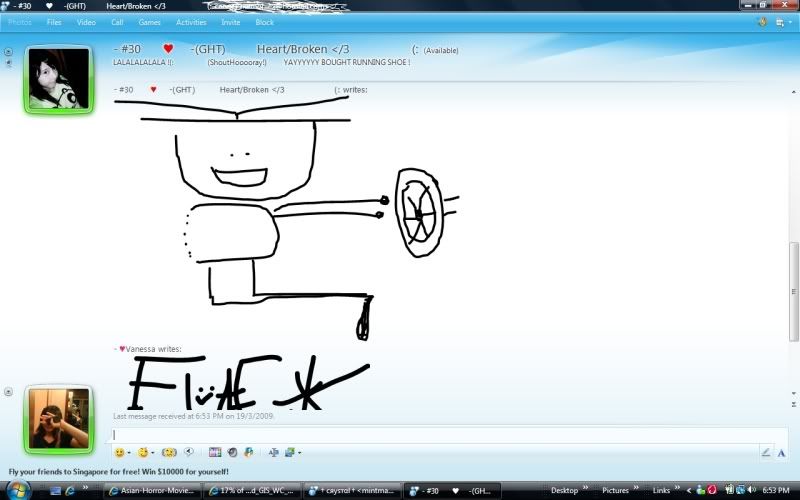Image resolution: width=800 pixels, height=500 pixels.
Task: Expand the winks dropdown arrow
Action: click(155, 453)
